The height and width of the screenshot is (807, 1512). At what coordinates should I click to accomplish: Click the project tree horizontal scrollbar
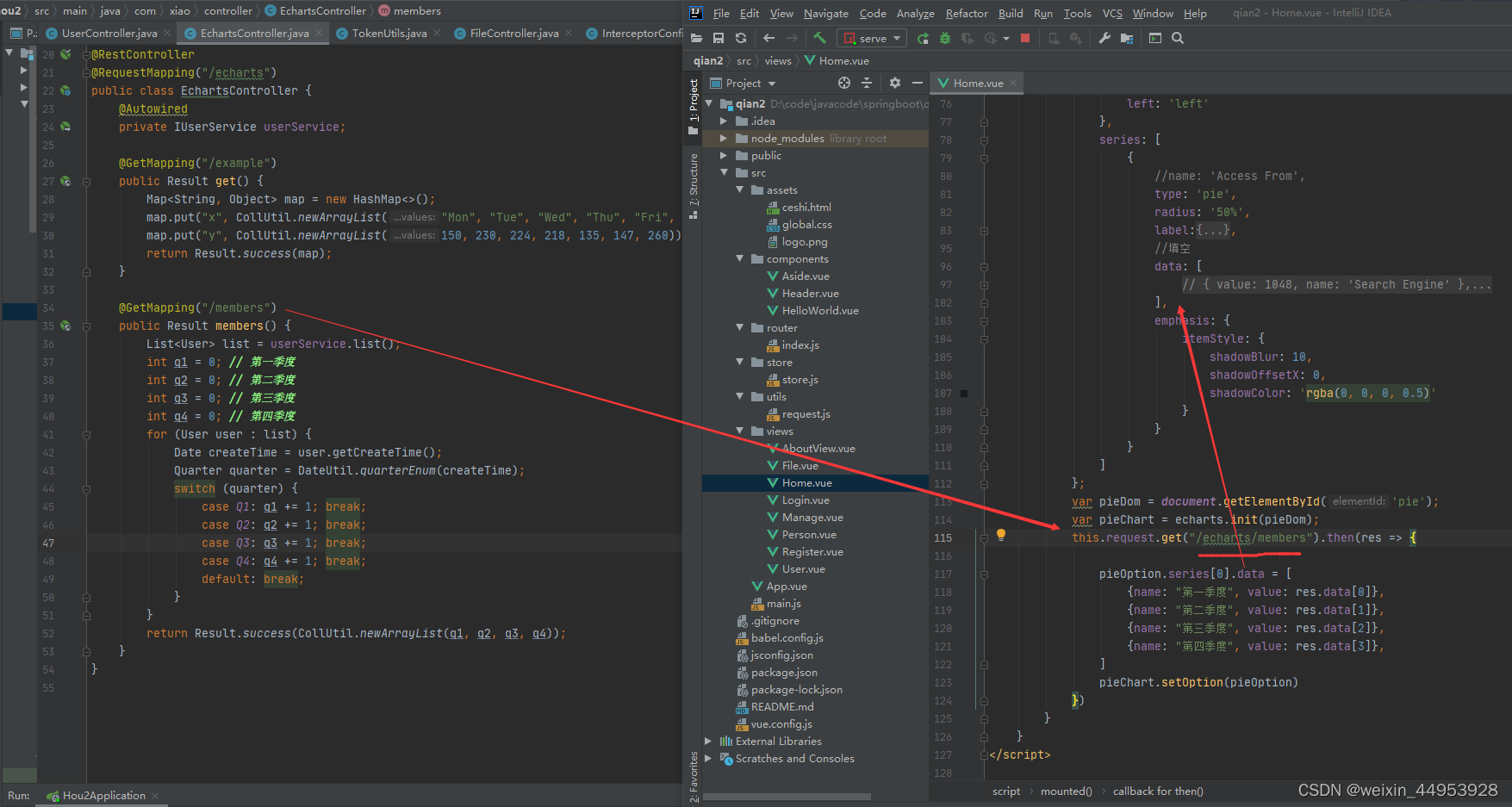pyautogui.click(x=787, y=797)
